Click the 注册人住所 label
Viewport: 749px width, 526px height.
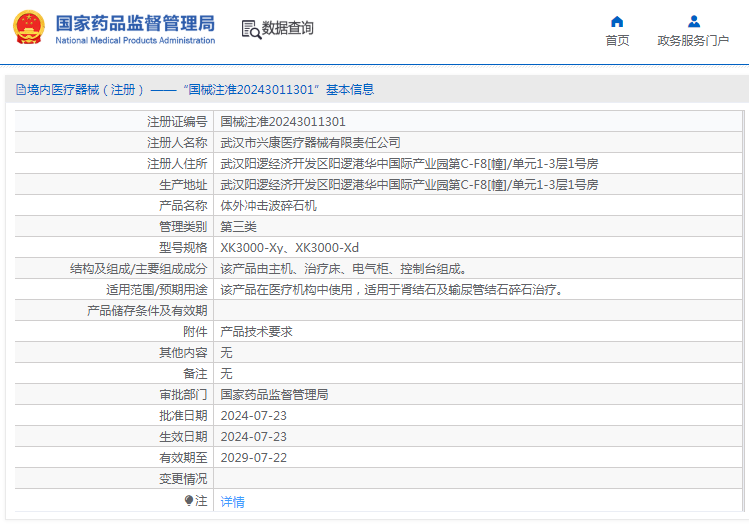click(x=177, y=164)
